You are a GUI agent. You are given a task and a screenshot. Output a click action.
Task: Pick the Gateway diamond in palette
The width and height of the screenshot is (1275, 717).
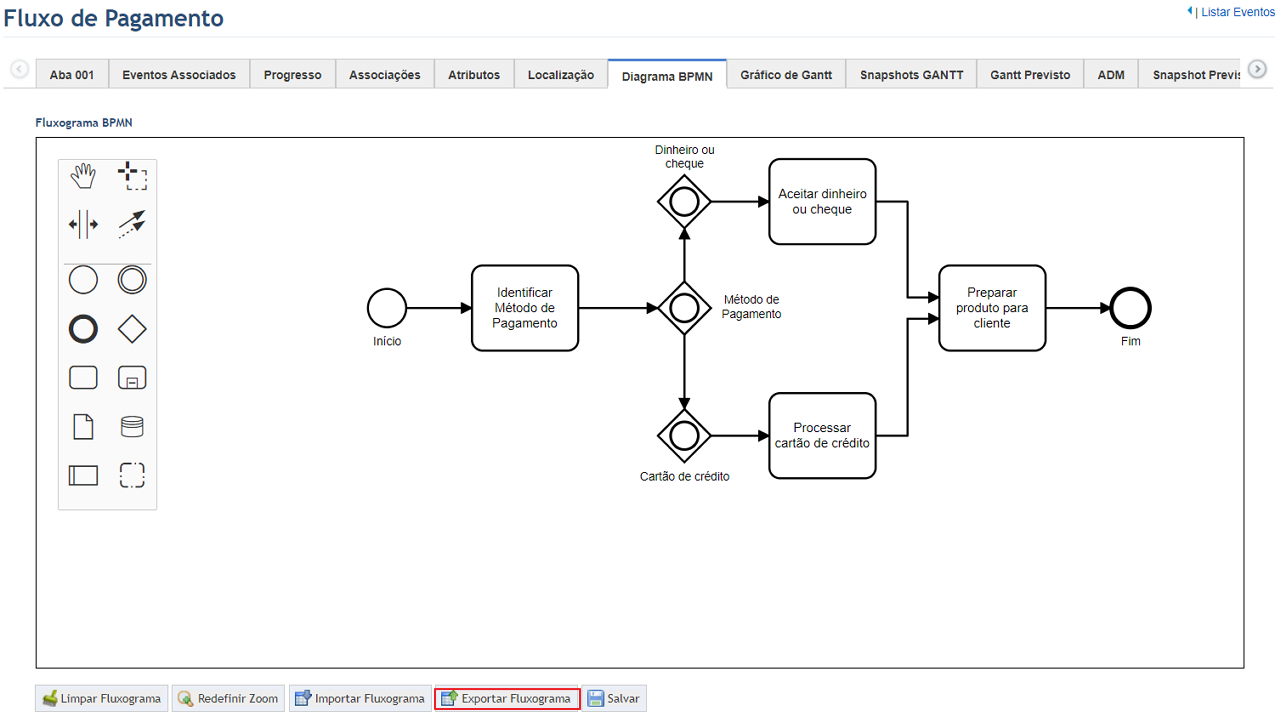point(132,328)
